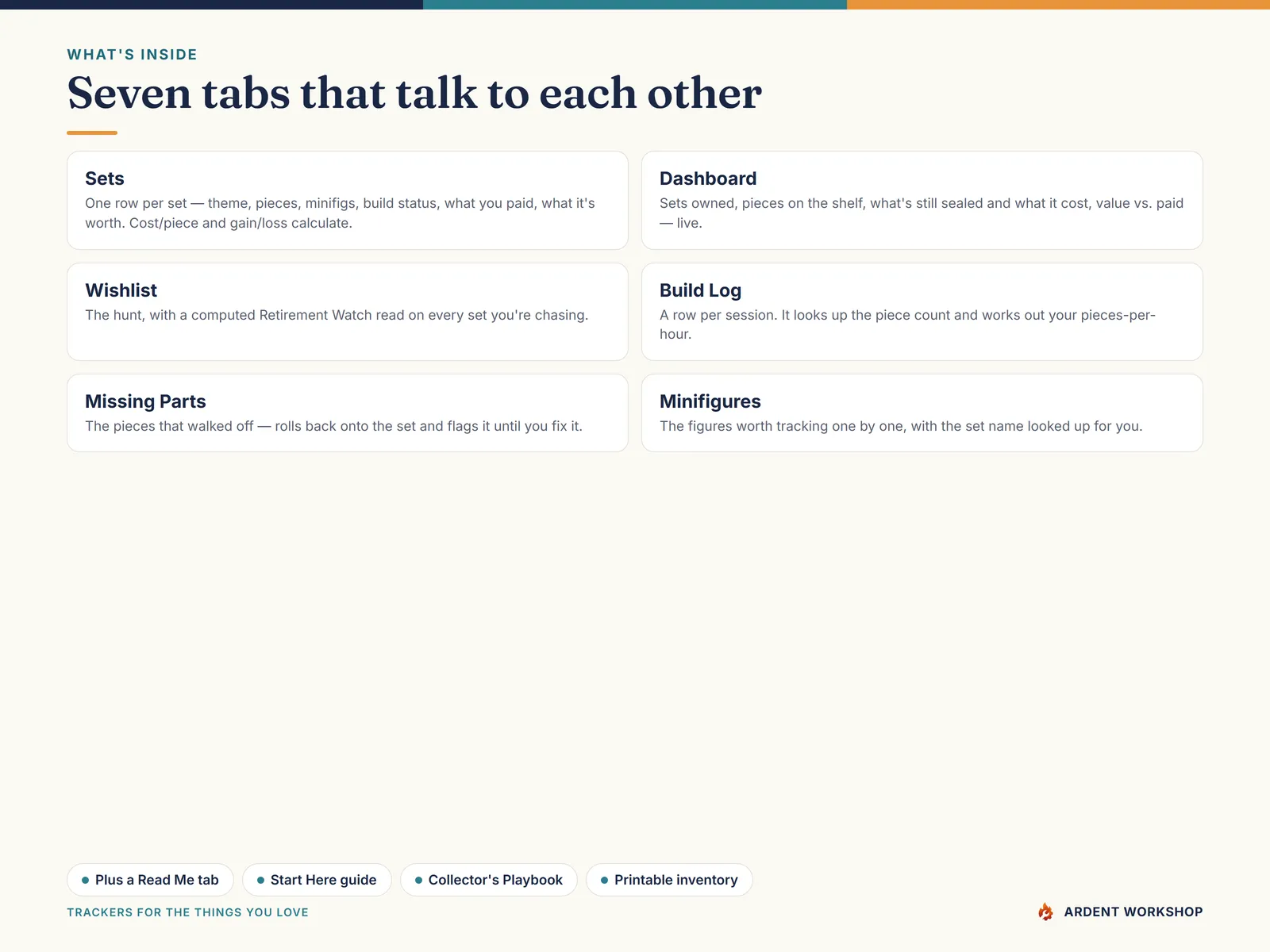Click the 'ARDENT WORKSHOP' brand text
1270x952 pixels.
[1133, 912]
